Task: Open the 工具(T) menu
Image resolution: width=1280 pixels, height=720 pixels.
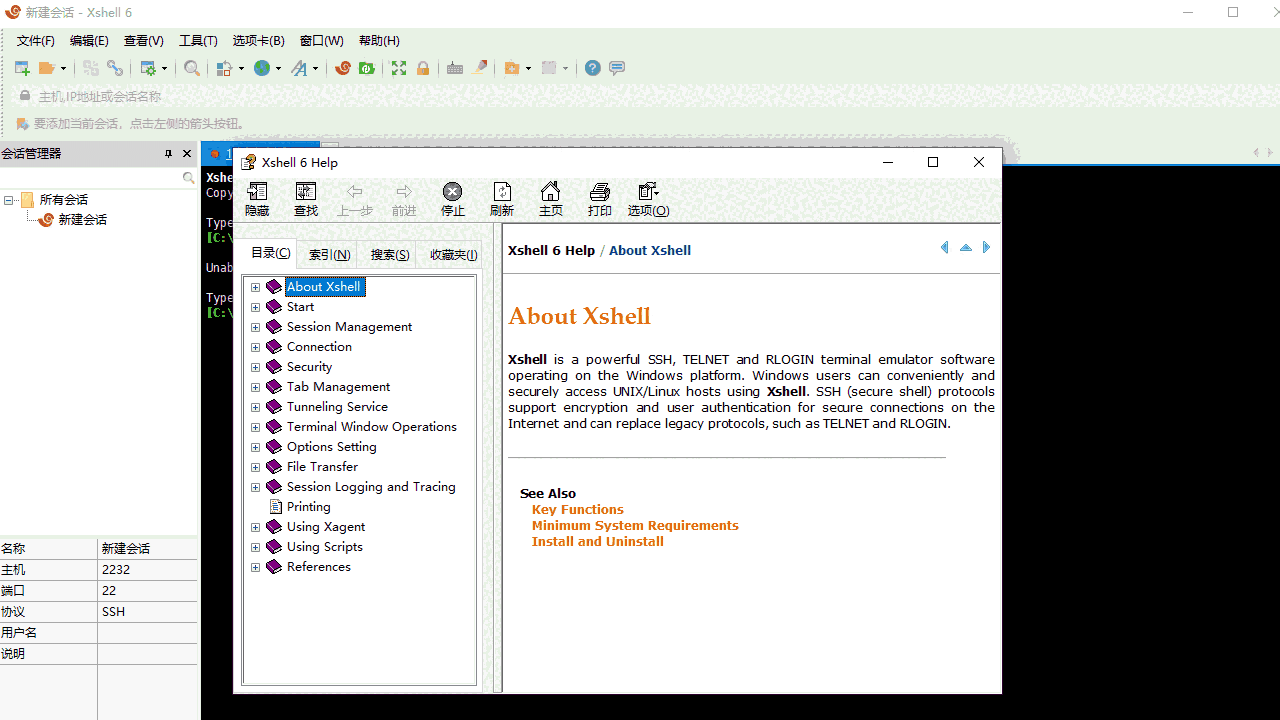Action: click(198, 40)
